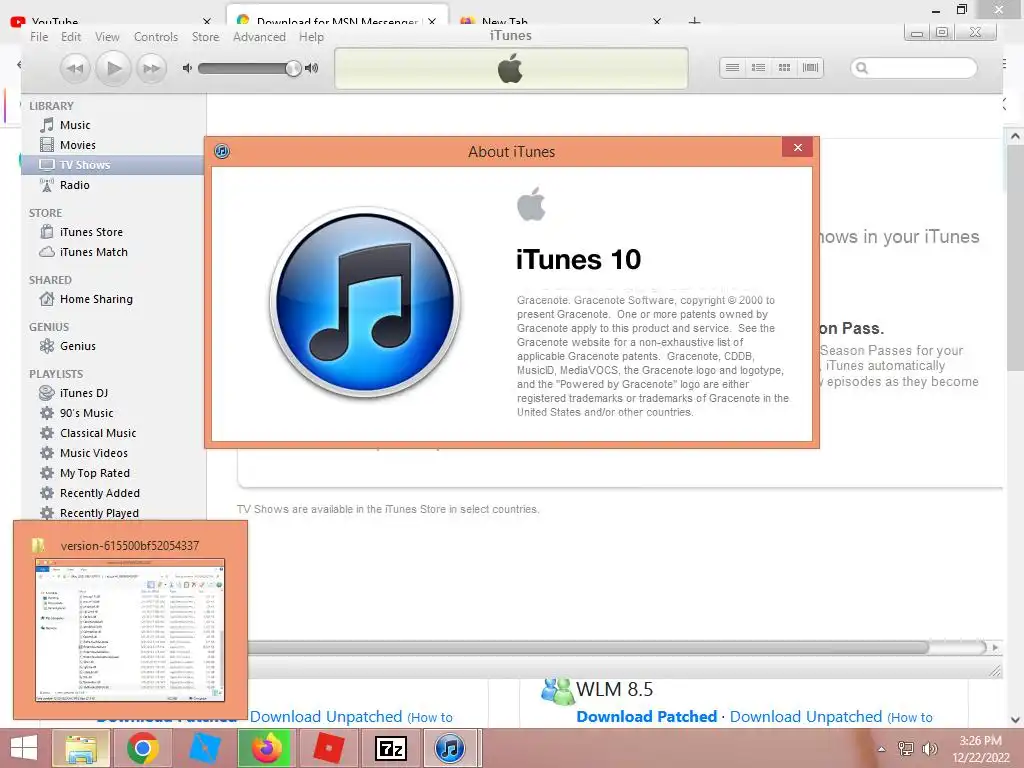Click the Download Patched link for WLM 8.5
This screenshot has width=1024, height=768.
647,716
